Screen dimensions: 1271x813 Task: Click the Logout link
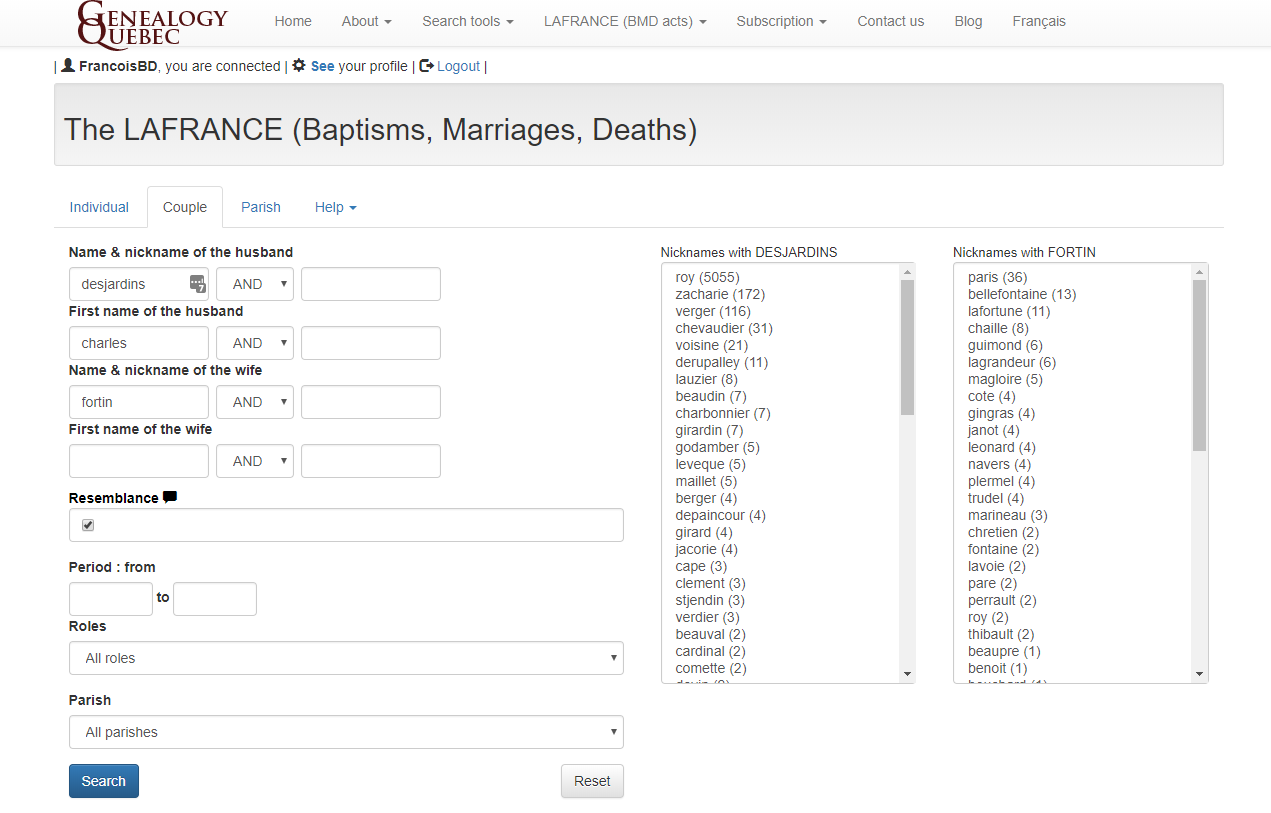pos(459,66)
